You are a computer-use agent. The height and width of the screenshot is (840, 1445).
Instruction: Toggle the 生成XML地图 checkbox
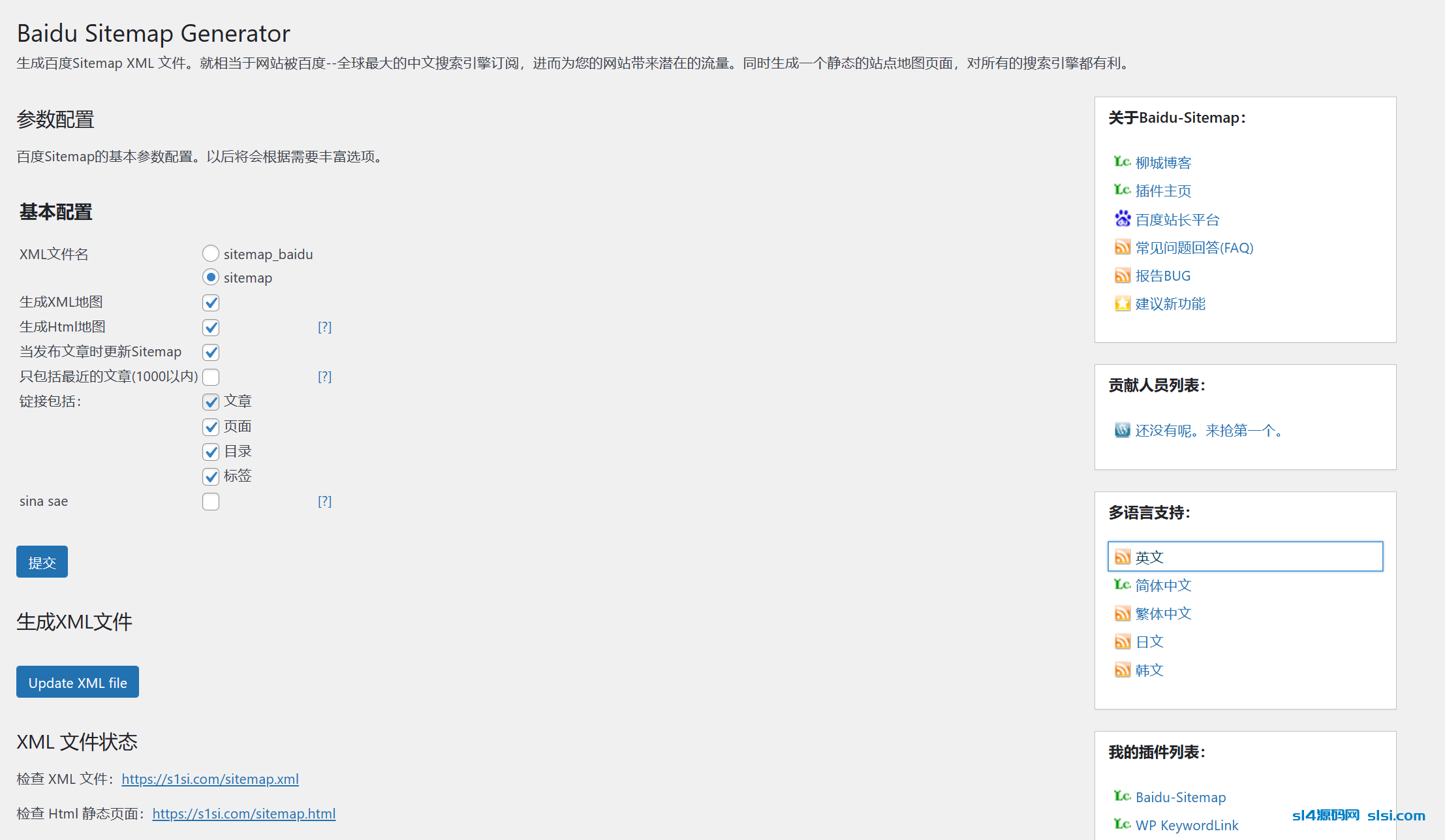(211, 303)
